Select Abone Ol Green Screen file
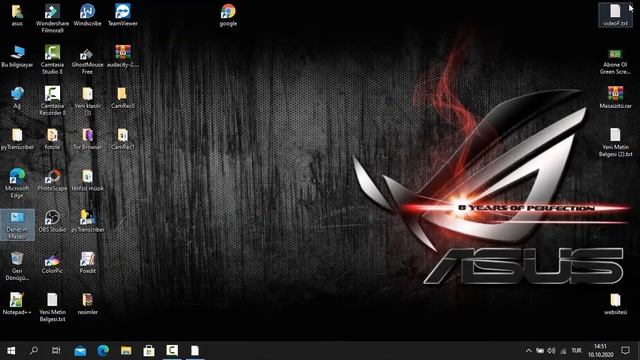This screenshot has height=360, width=640. coord(615,61)
